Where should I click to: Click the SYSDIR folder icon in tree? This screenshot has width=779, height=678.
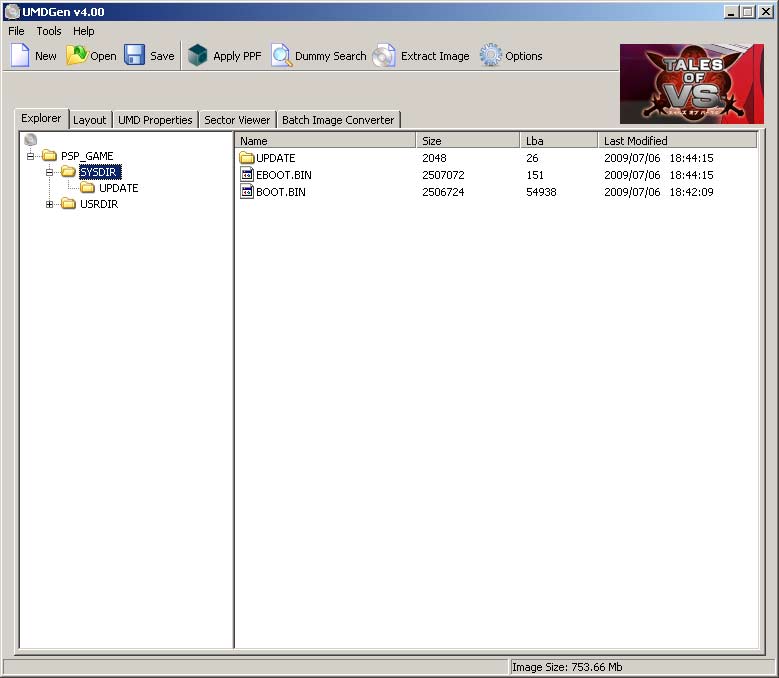[68, 172]
